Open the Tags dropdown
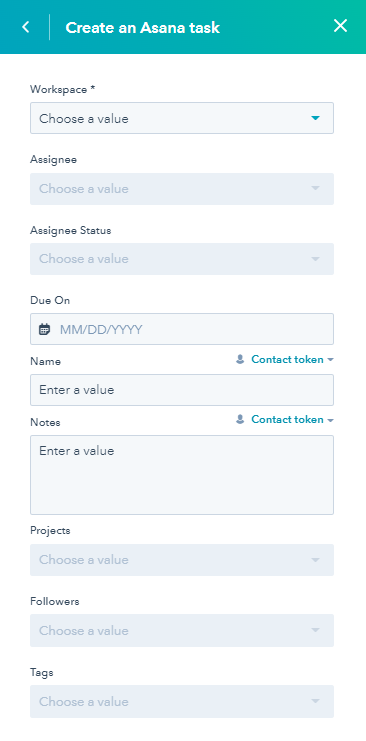Screen dimensions: 366x741 [x=182, y=701]
